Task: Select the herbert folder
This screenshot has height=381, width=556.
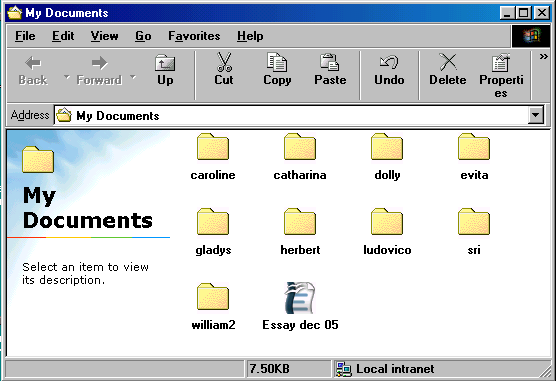Action: click(x=300, y=232)
